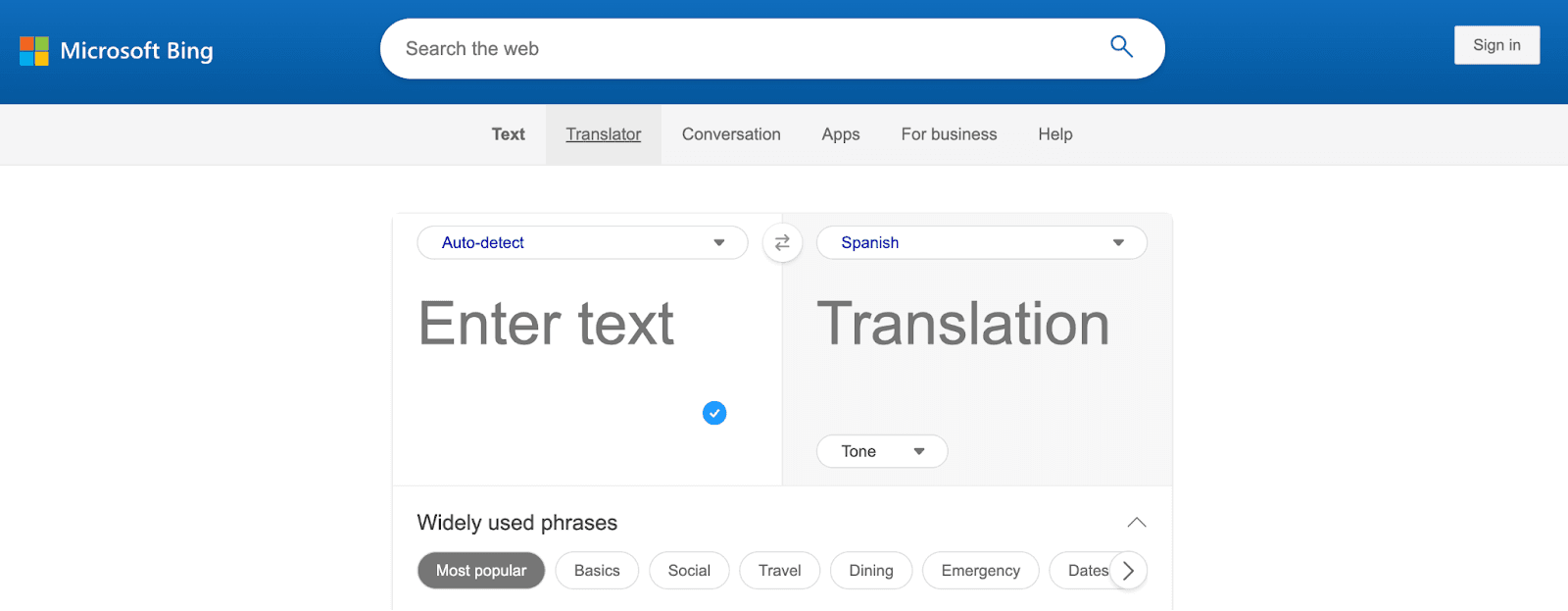Click the blue checkmark badge icon

click(714, 413)
